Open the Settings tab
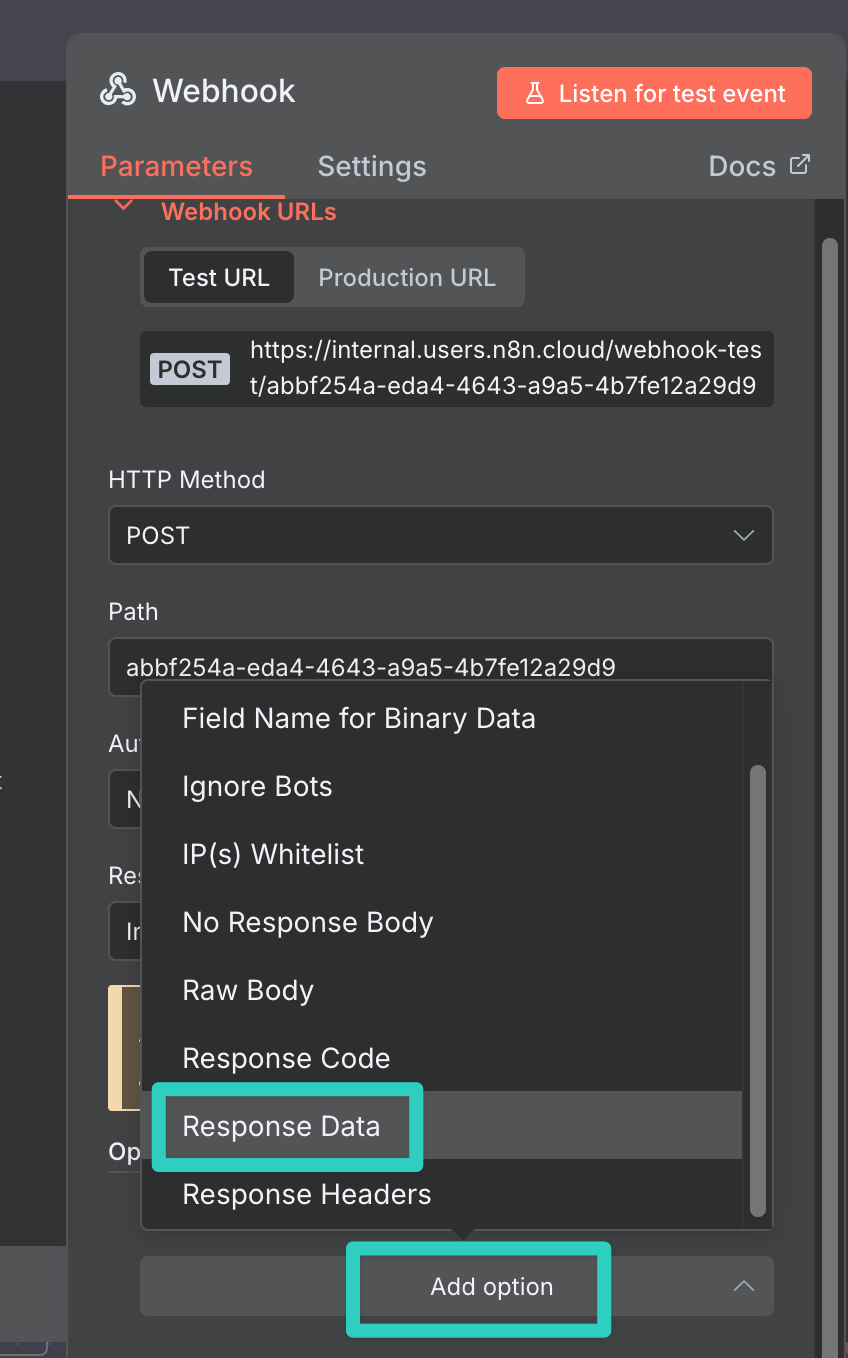 [x=372, y=166]
